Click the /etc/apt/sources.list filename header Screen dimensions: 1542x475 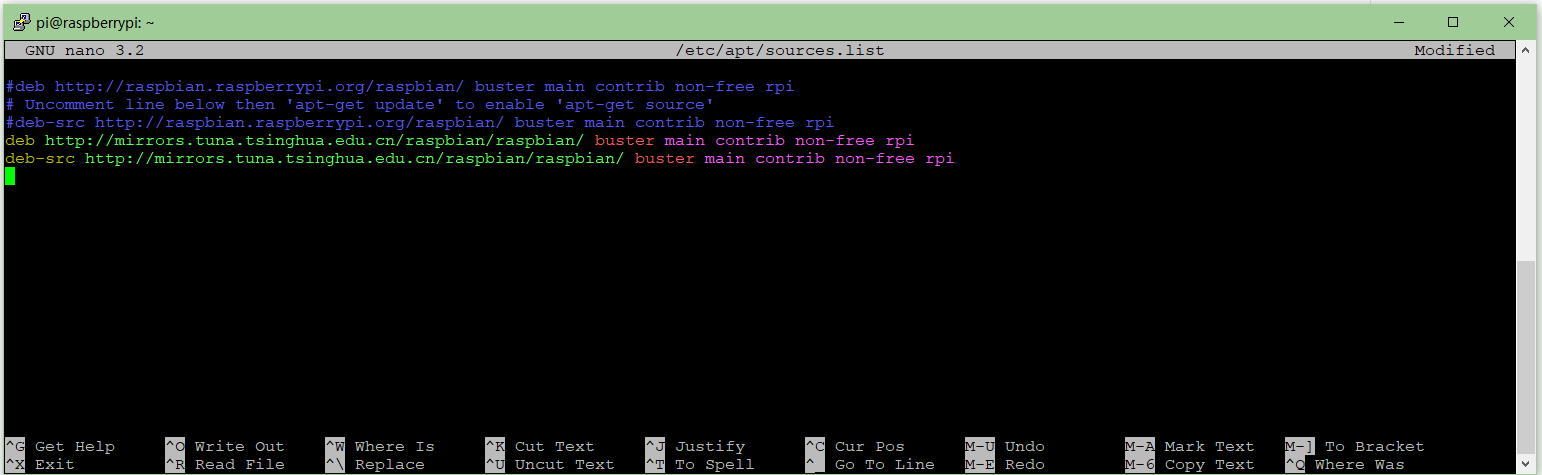click(x=780, y=50)
